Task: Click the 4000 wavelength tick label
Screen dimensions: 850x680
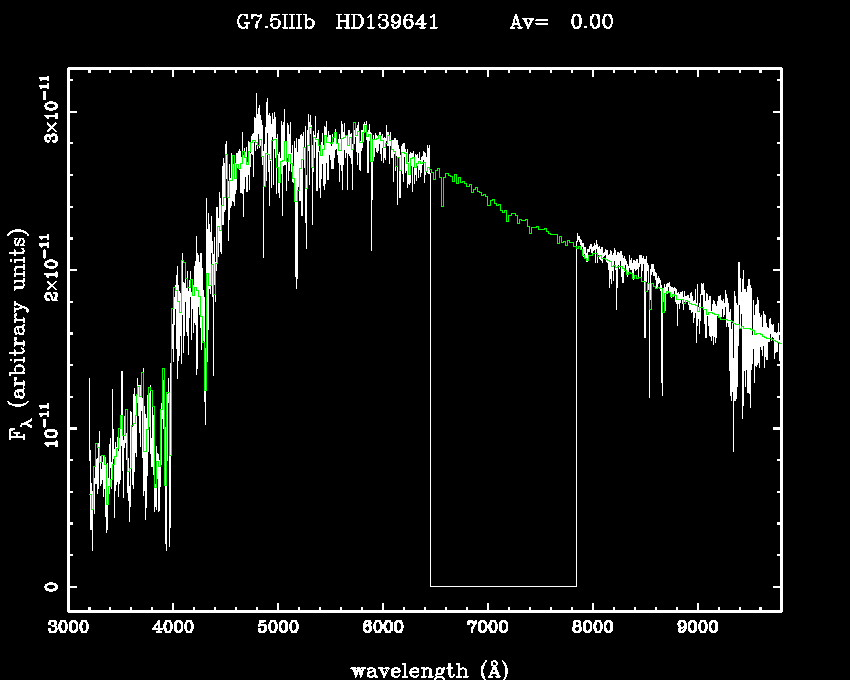Action: pos(173,630)
